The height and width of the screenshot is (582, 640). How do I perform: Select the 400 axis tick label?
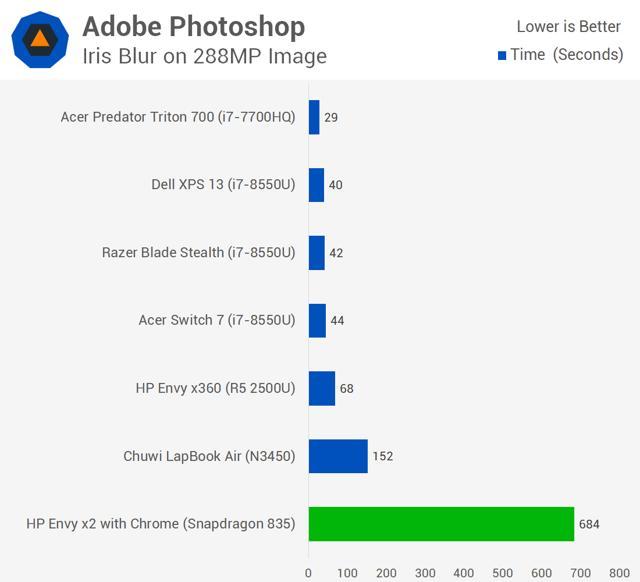click(x=463, y=574)
